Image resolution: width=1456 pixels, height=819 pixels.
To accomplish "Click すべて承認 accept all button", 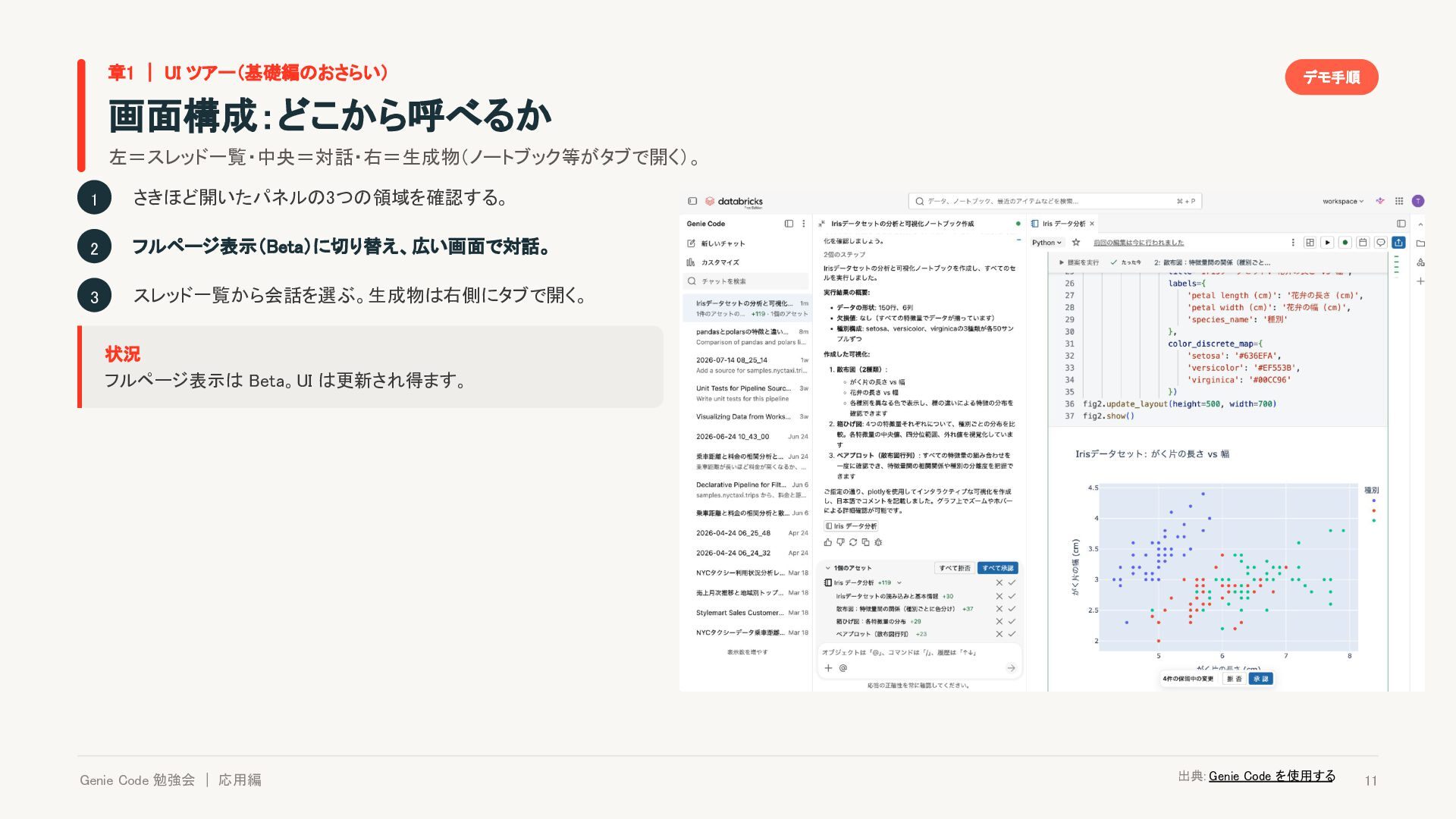I will point(997,568).
